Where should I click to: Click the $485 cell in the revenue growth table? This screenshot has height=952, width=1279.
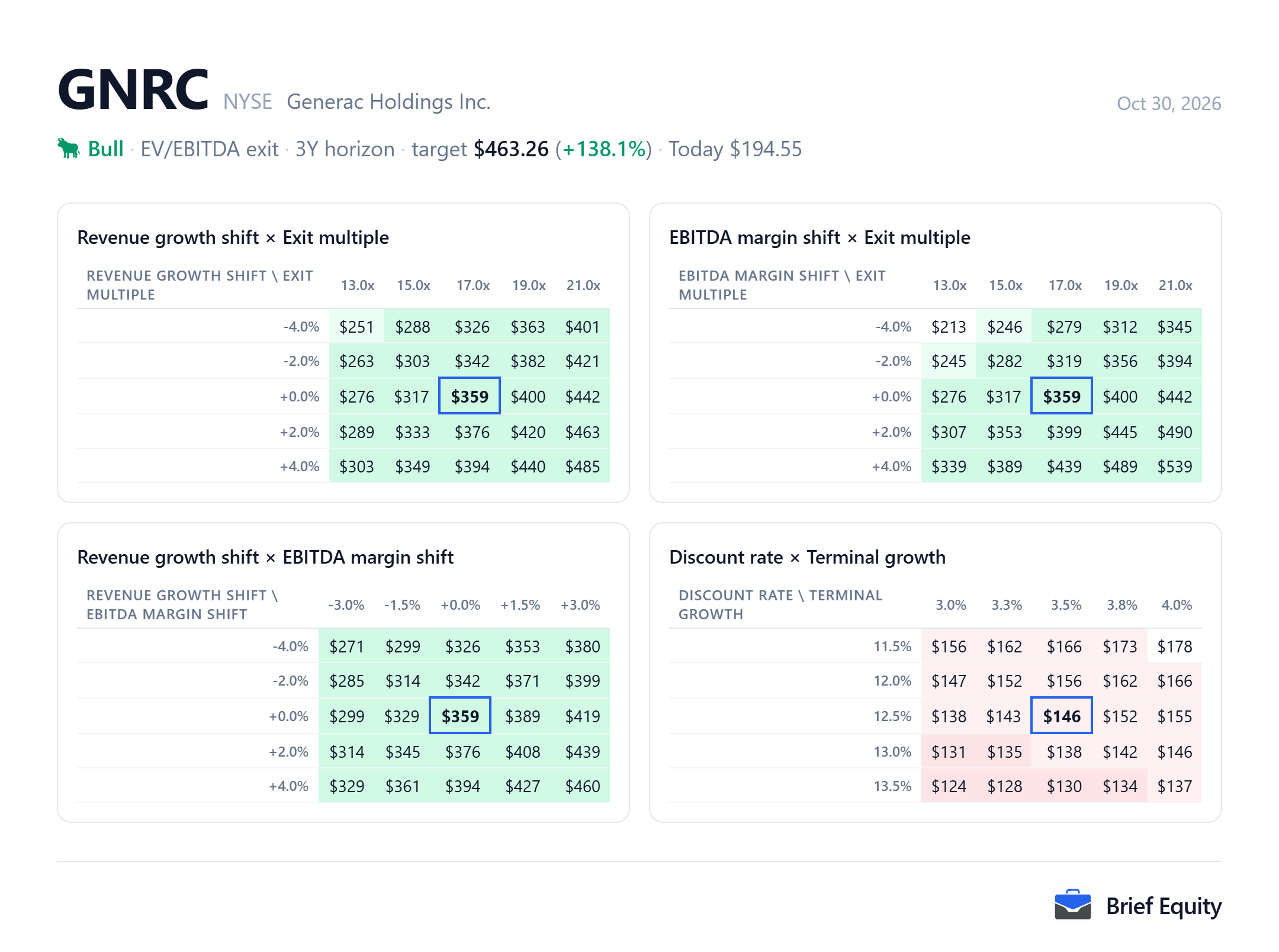[x=583, y=466]
